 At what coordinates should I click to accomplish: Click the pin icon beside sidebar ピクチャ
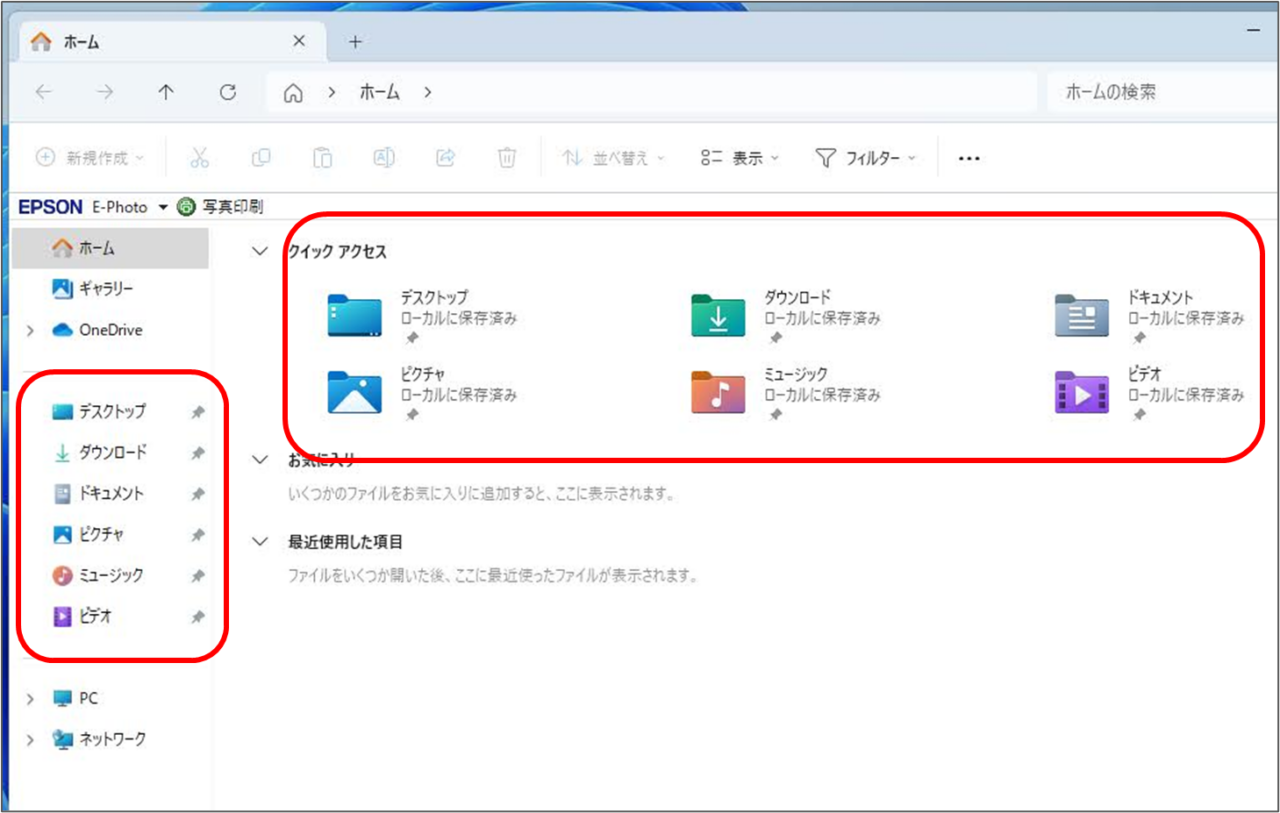click(x=198, y=535)
